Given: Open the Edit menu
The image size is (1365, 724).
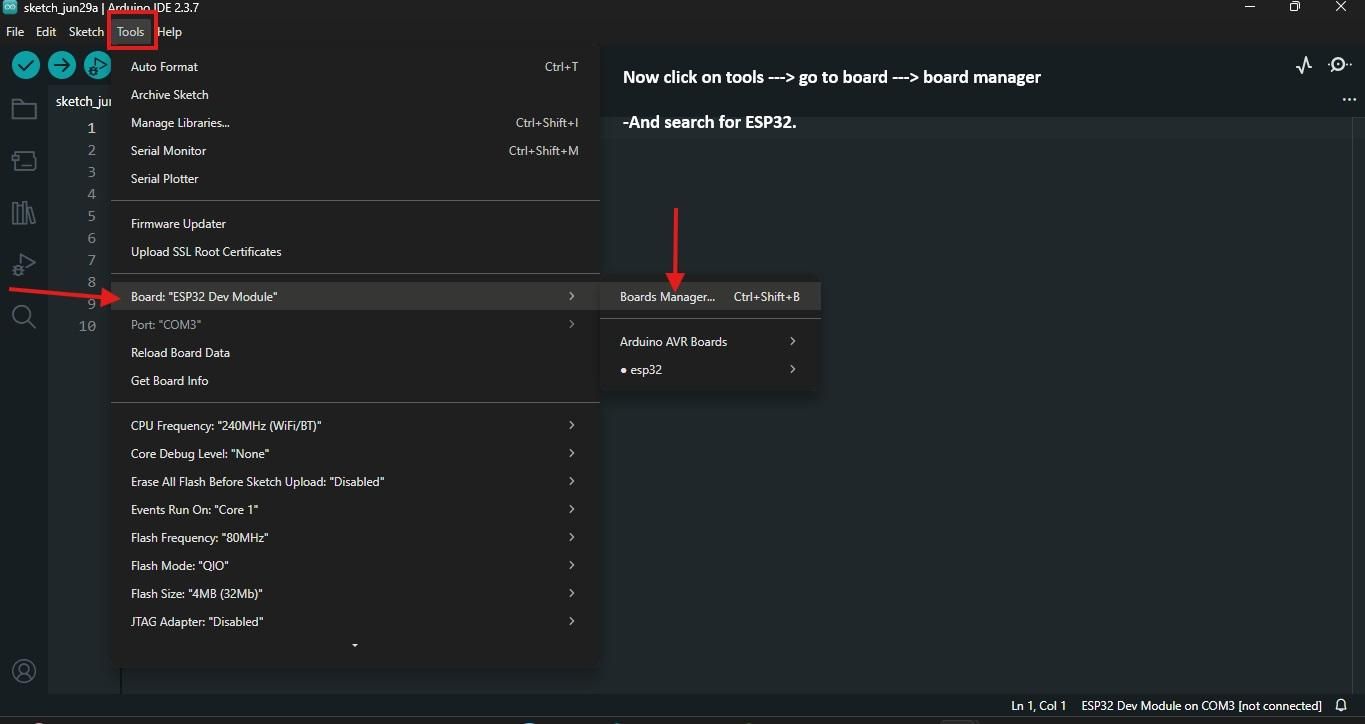Looking at the screenshot, I should click(46, 32).
